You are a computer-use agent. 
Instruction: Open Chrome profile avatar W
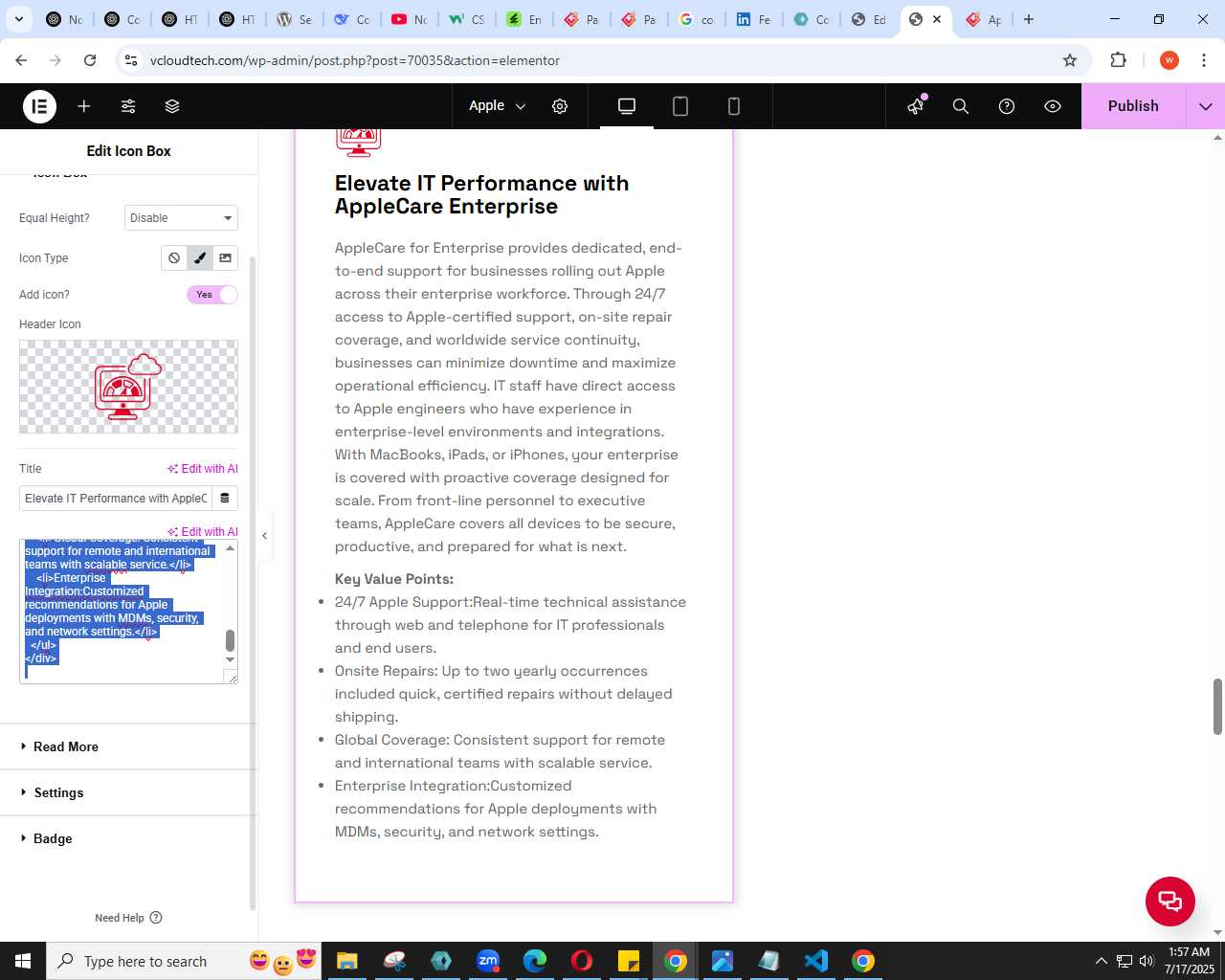(1169, 60)
